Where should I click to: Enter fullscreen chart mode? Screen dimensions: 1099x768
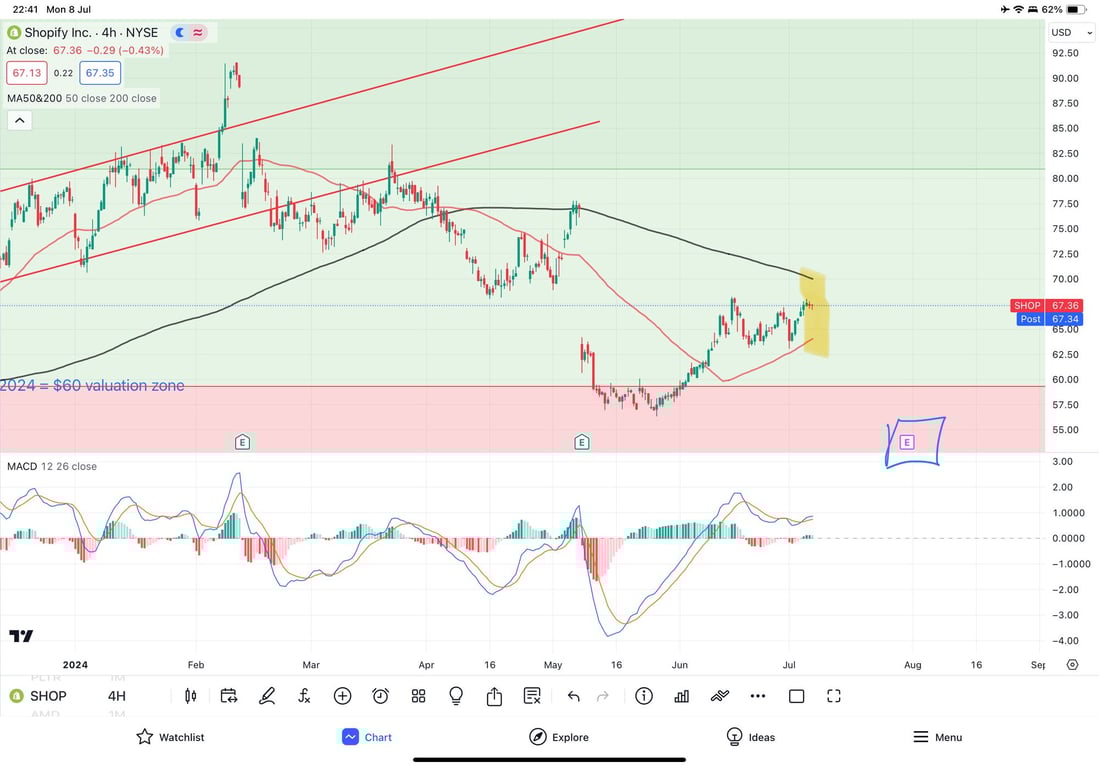833,696
